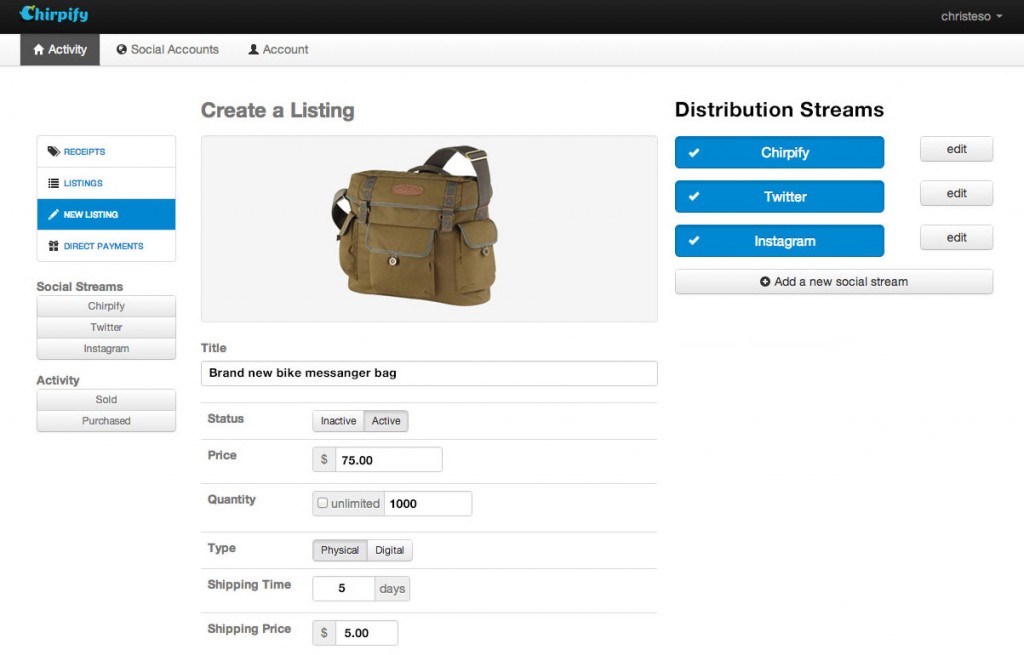
Task: Click the Type label
Action: [221, 548]
